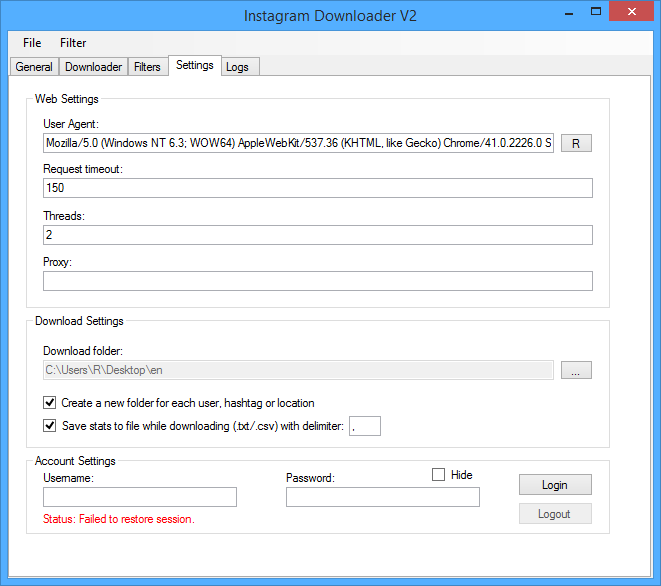
Task: Click the 'Account Settings' group title
Action: coord(75,461)
